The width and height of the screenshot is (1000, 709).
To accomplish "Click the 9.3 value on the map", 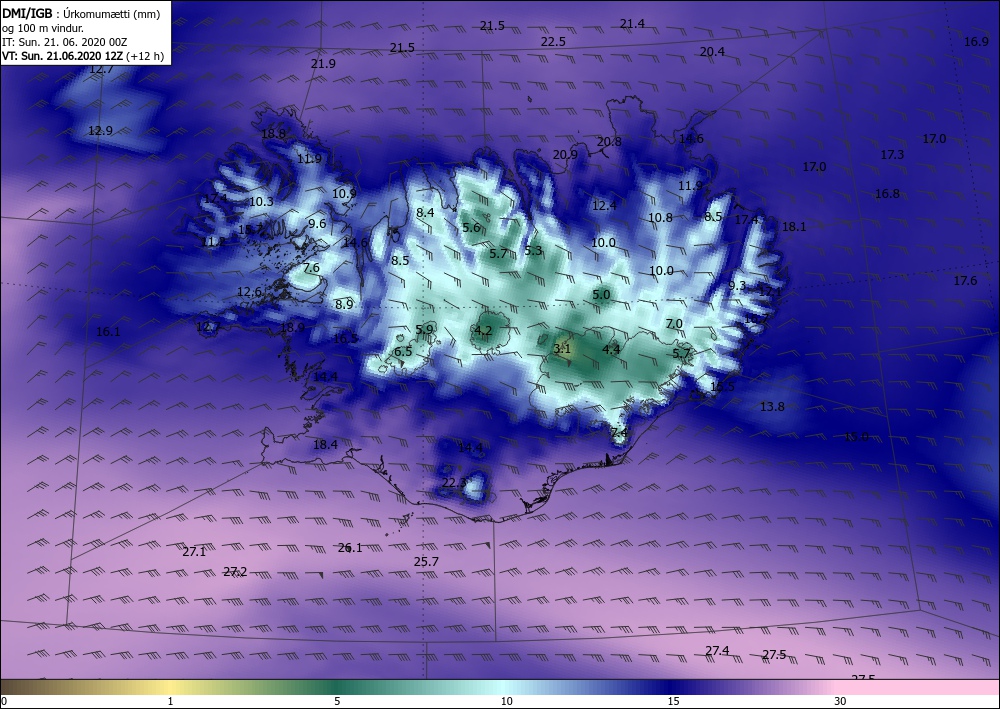I will (737, 286).
